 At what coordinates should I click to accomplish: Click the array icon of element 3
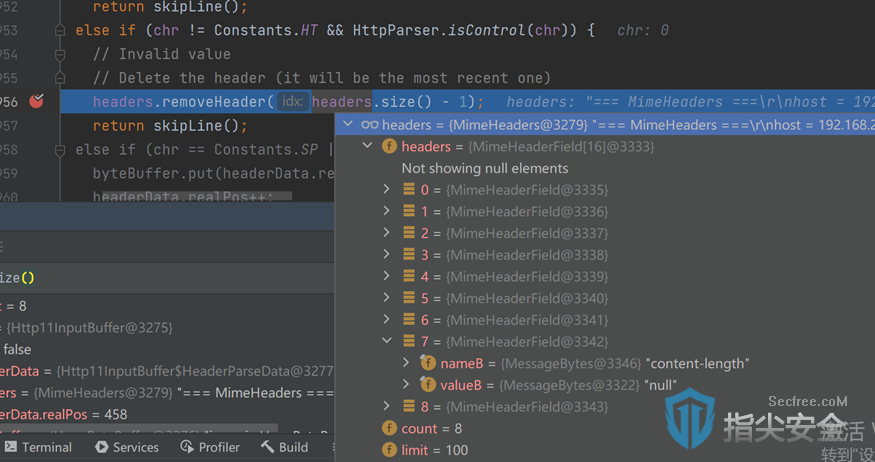pos(409,254)
